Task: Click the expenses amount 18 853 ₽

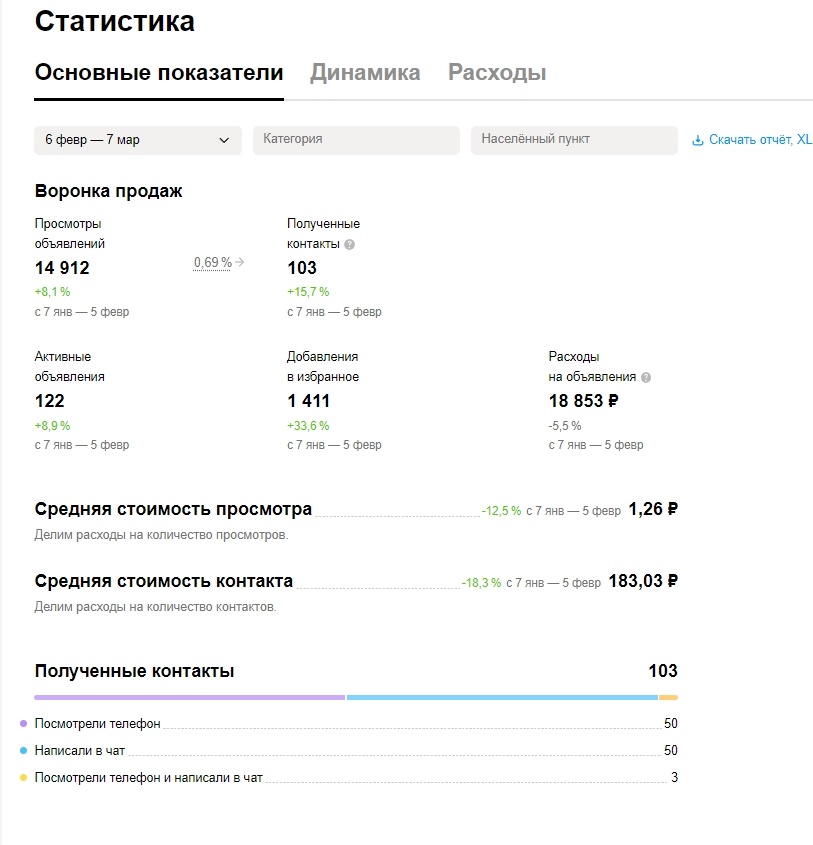Action: (583, 401)
